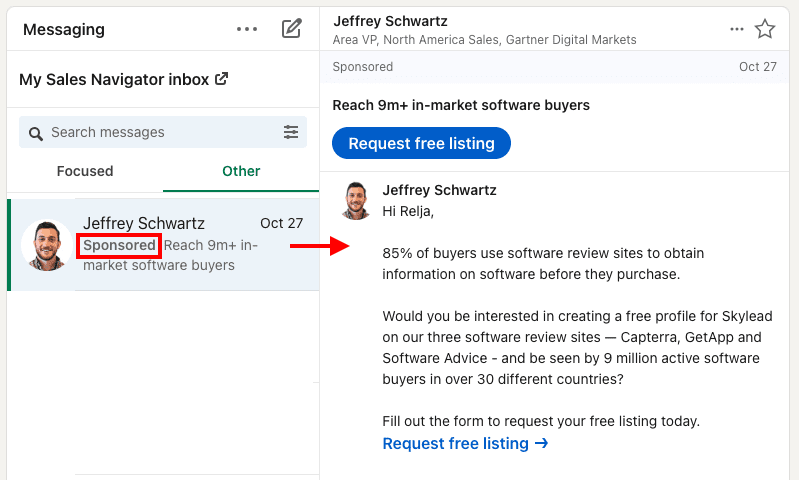This screenshot has height=480, width=799.
Task: Click the magnifier icon in Search messages
Action: coord(36,134)
